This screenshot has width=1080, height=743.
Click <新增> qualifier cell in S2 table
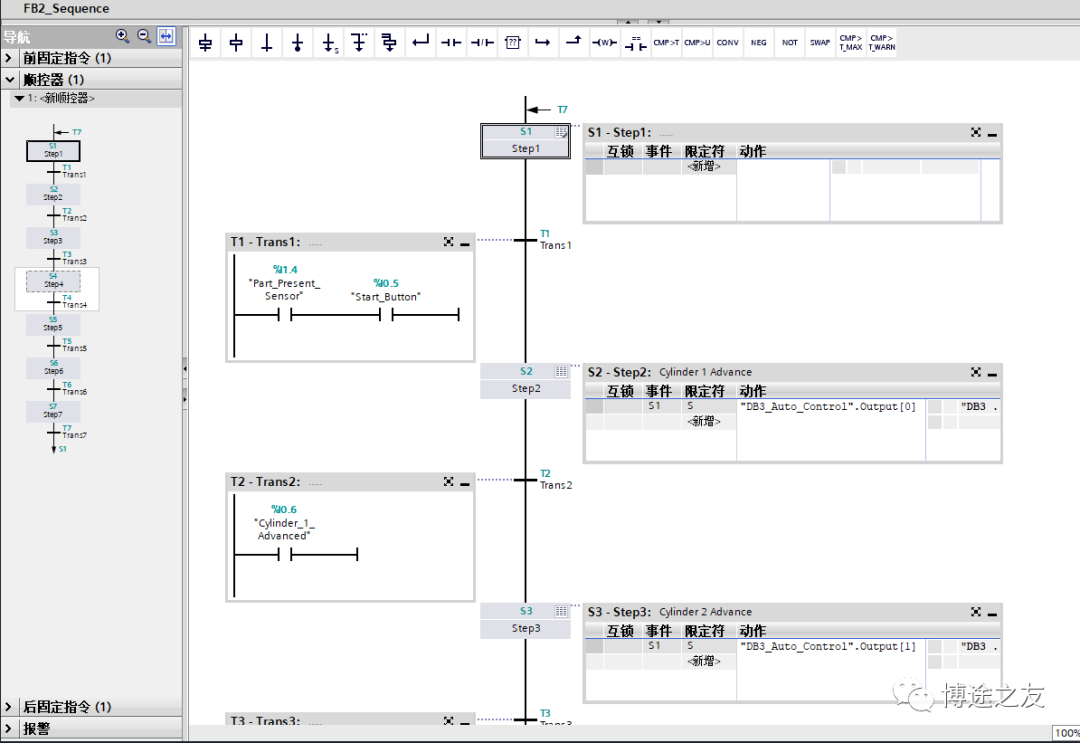click(x=703, y=421)
